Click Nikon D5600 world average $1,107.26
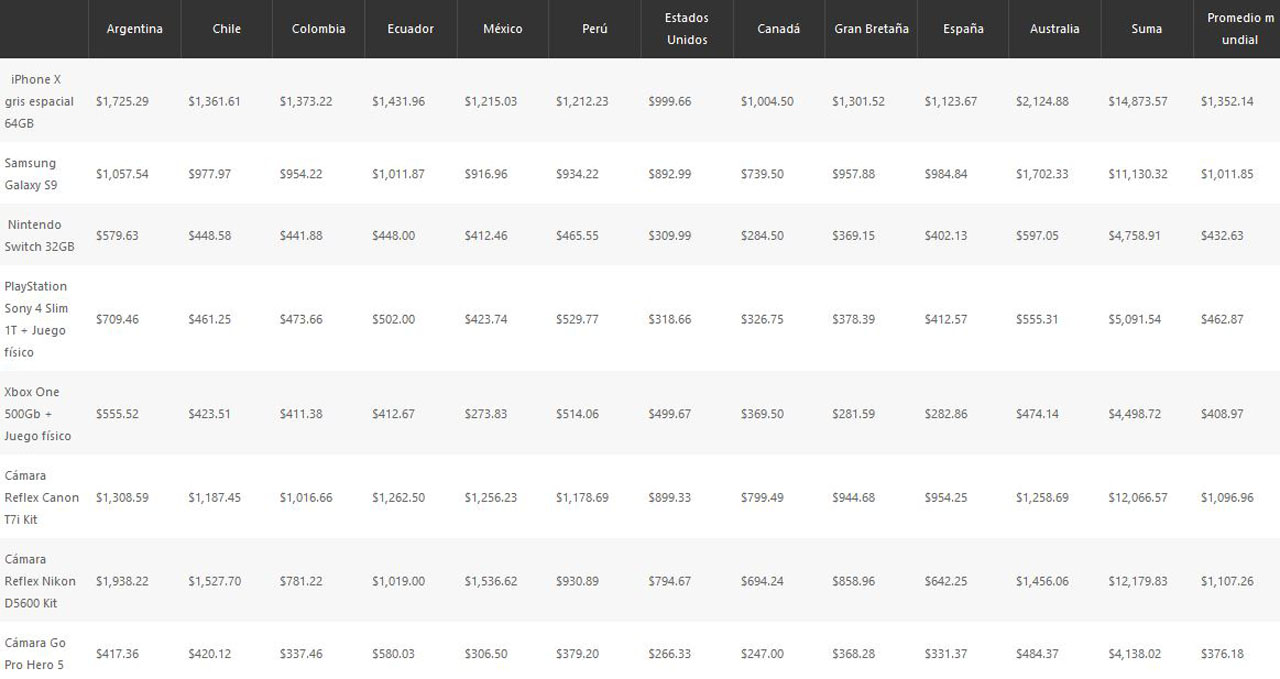 click(1227, 582)
